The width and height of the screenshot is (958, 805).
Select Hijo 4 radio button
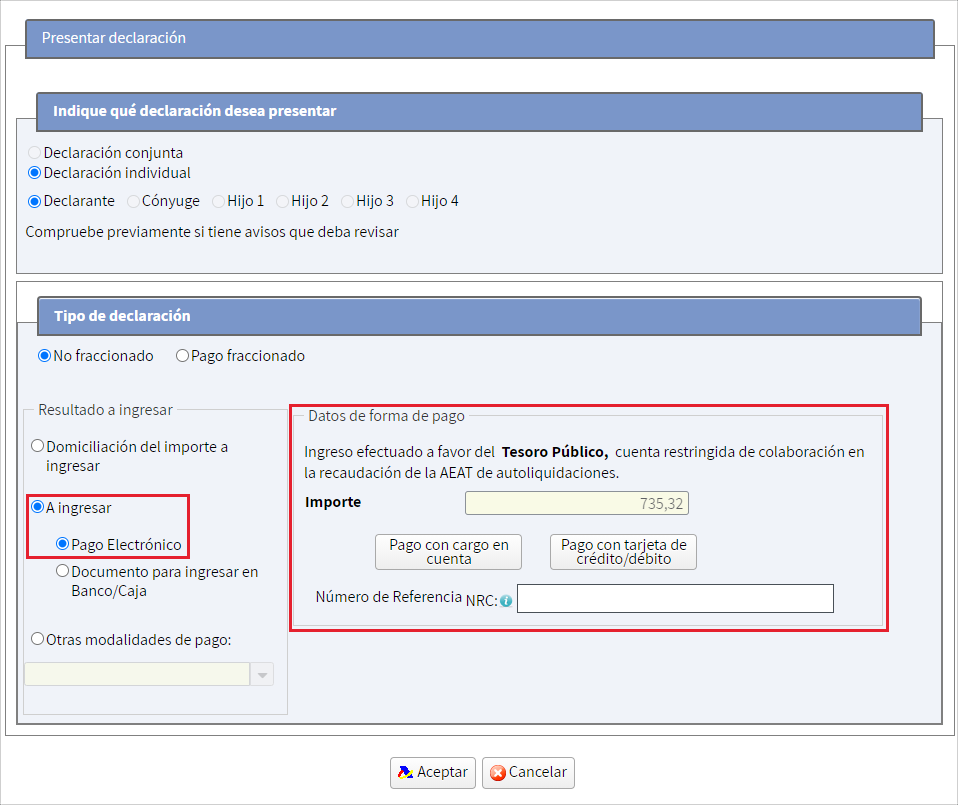tap(412, 201)
